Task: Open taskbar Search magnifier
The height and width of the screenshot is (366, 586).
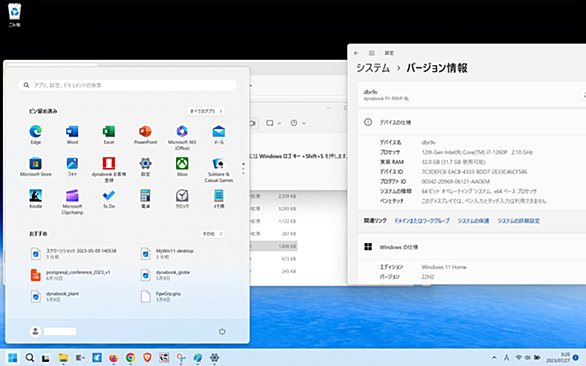Action: tap(30, 358)
